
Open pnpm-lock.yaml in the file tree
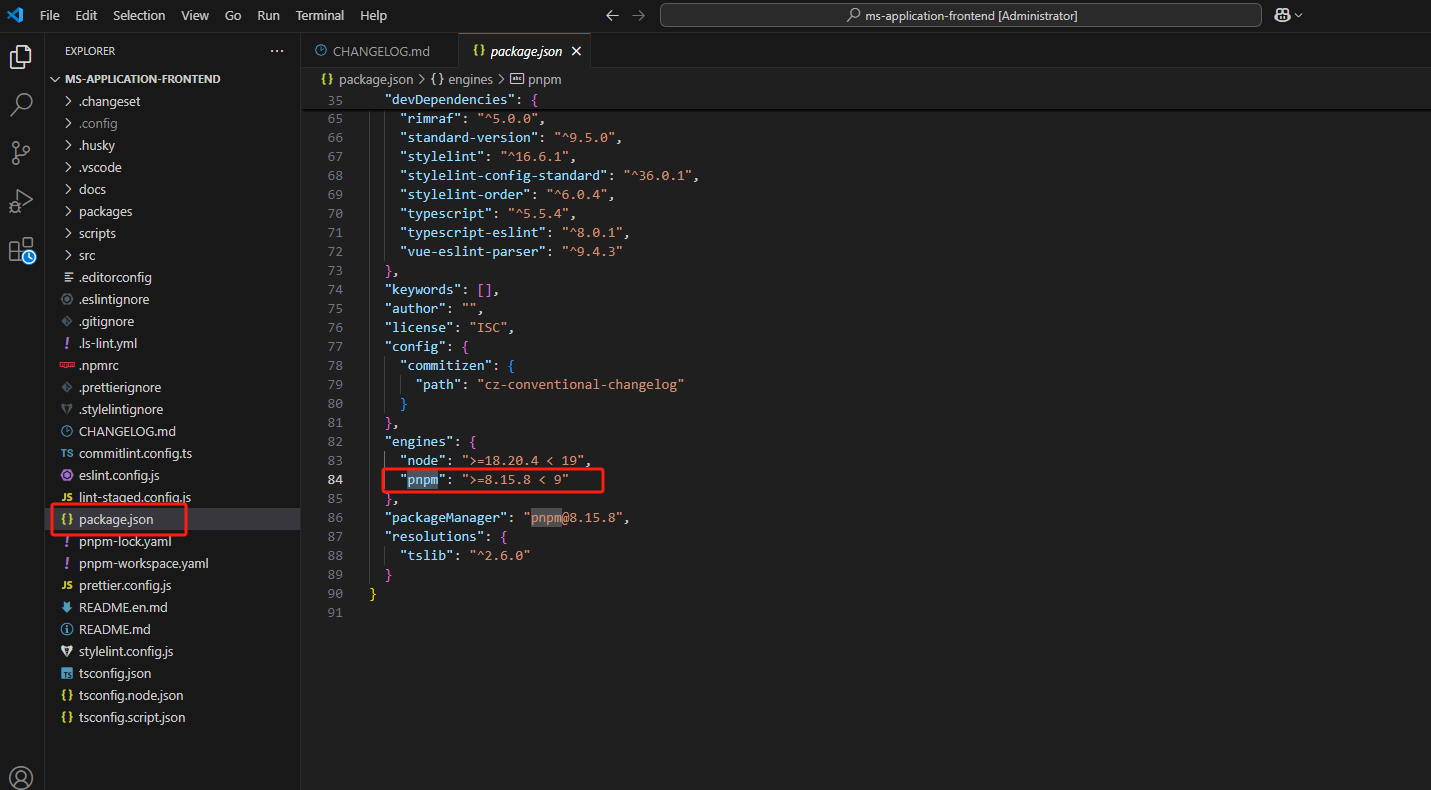125,541
